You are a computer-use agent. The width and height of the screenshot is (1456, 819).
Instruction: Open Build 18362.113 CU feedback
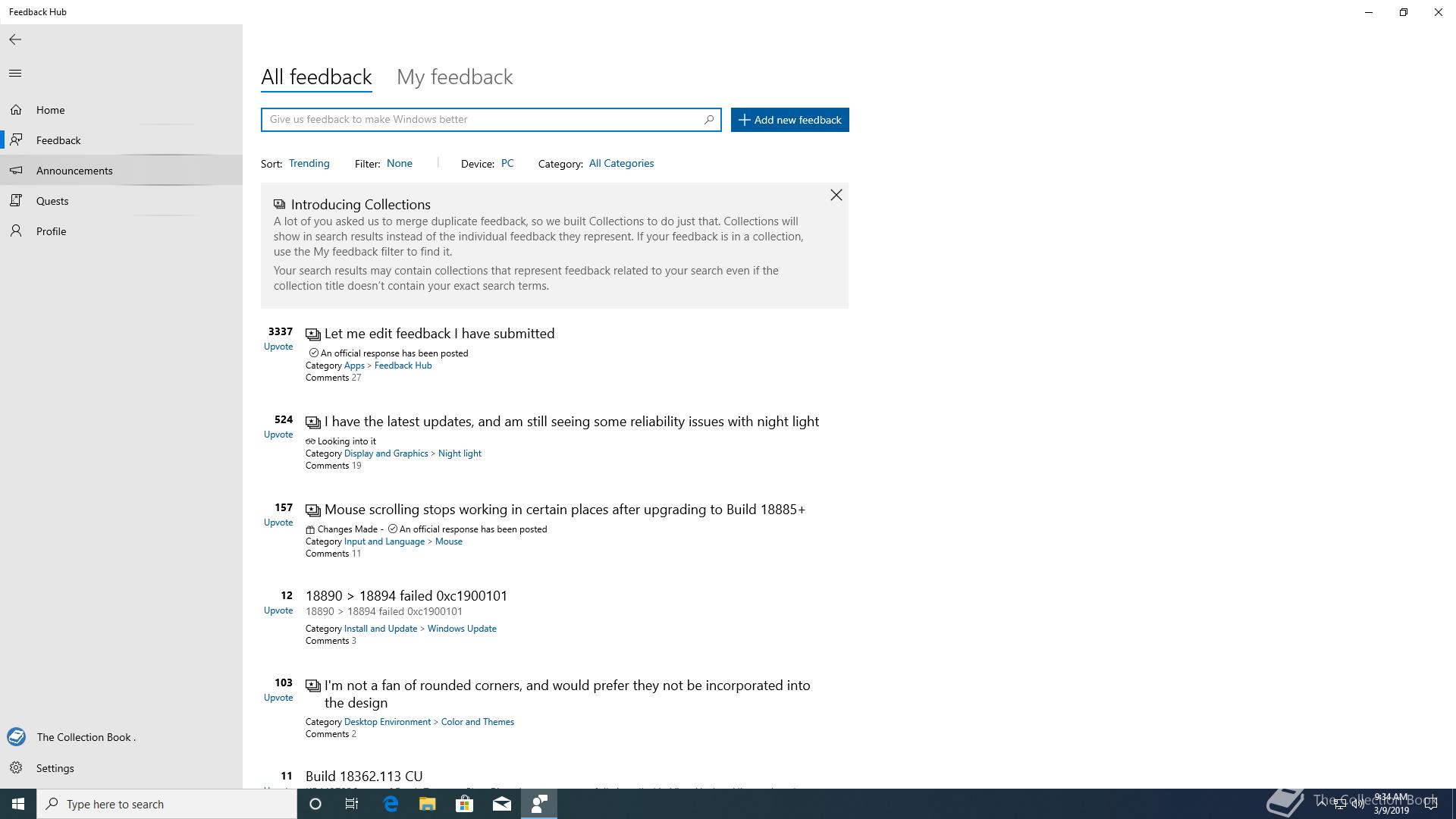click(364, 777)
